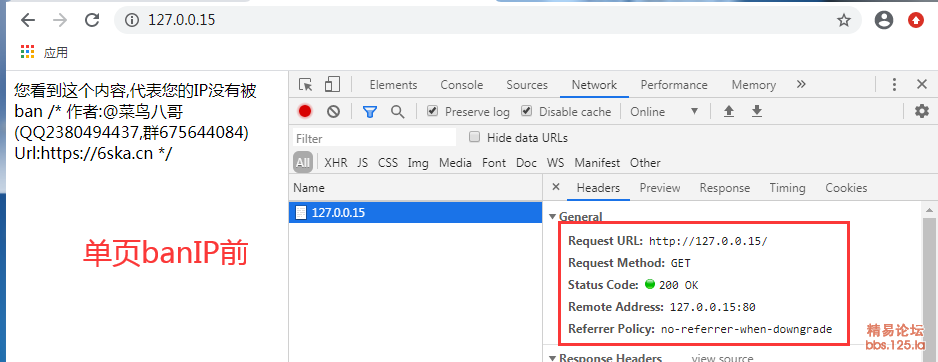Show more DevTools tabs chevron
The height and width of the screenshot is (362, 938).
click(802, 84)
